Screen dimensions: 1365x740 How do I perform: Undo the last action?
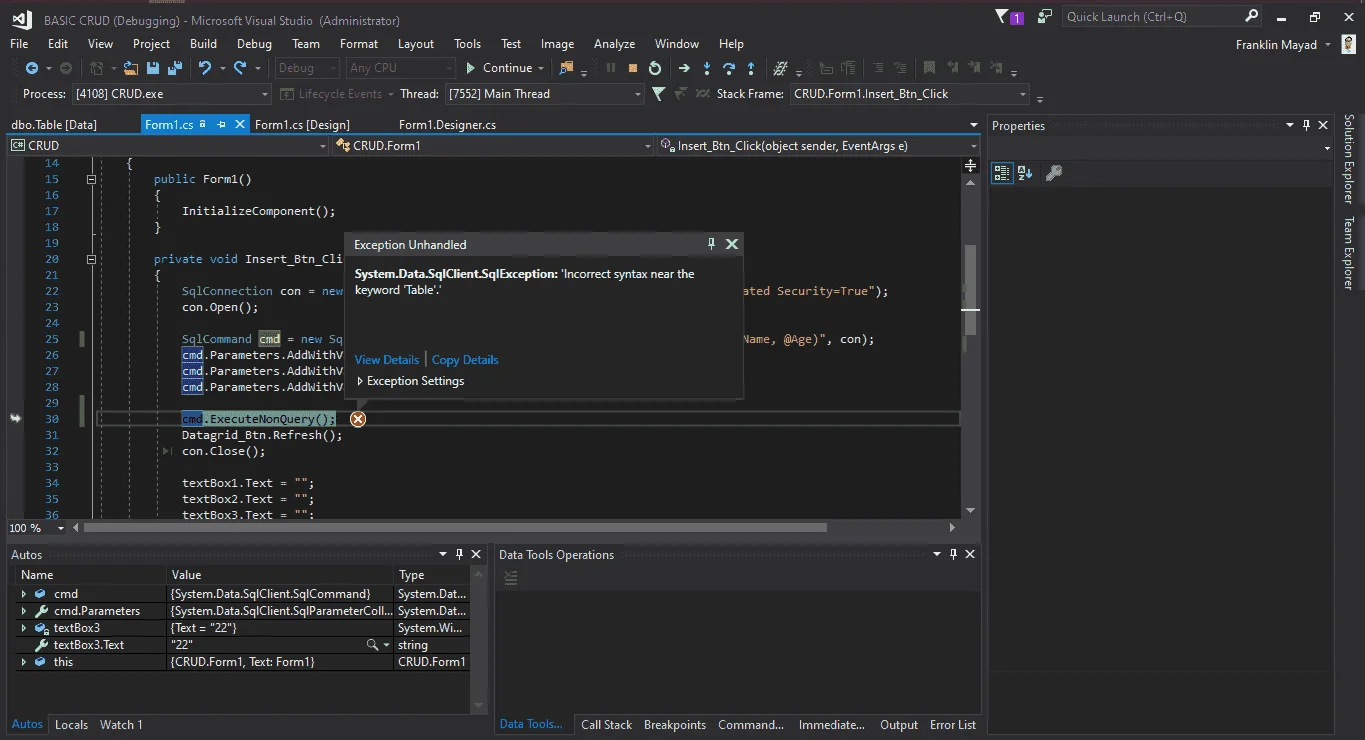click(x=205, y=68)
